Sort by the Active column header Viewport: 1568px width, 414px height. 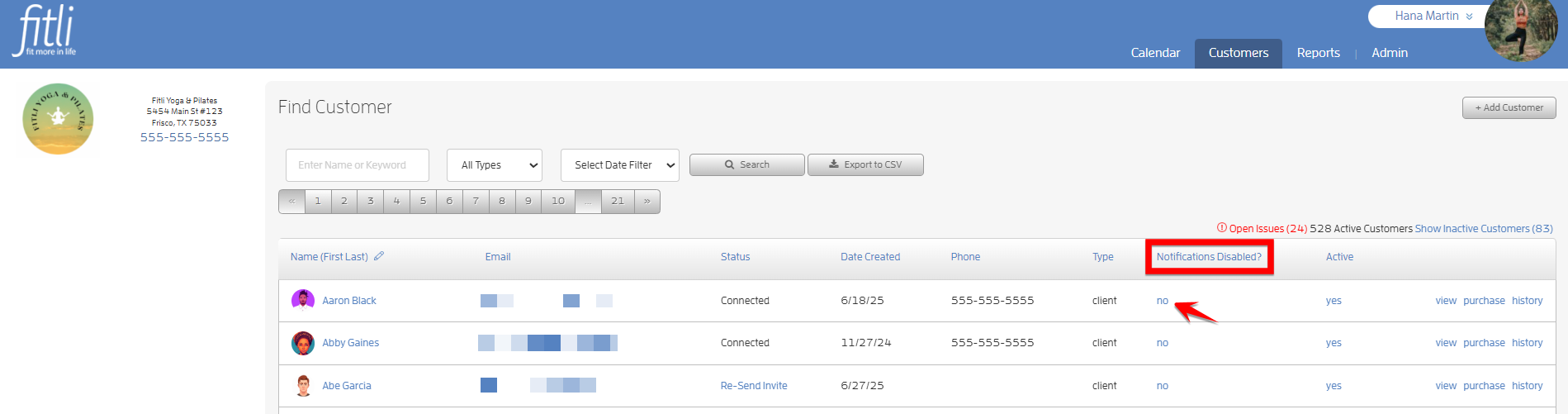(x=1339, y=257)
